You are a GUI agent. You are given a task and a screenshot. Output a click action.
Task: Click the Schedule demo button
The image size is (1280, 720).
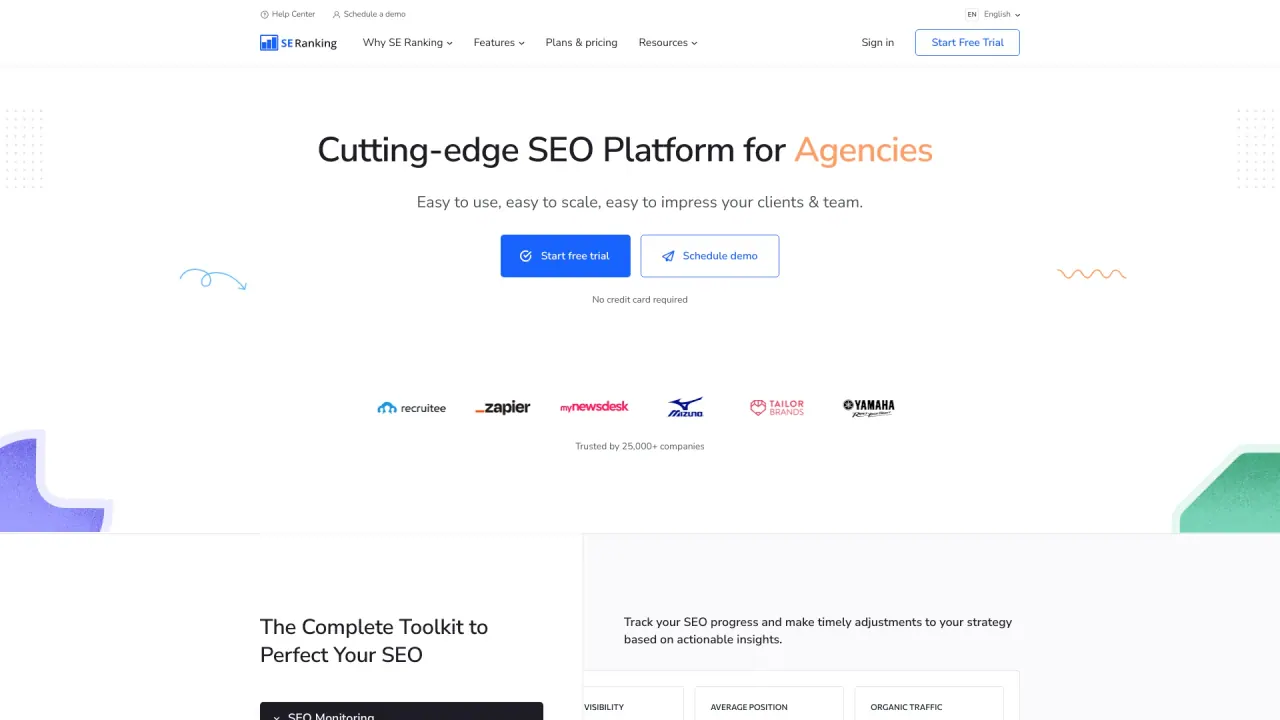click(x=710, y=256)
